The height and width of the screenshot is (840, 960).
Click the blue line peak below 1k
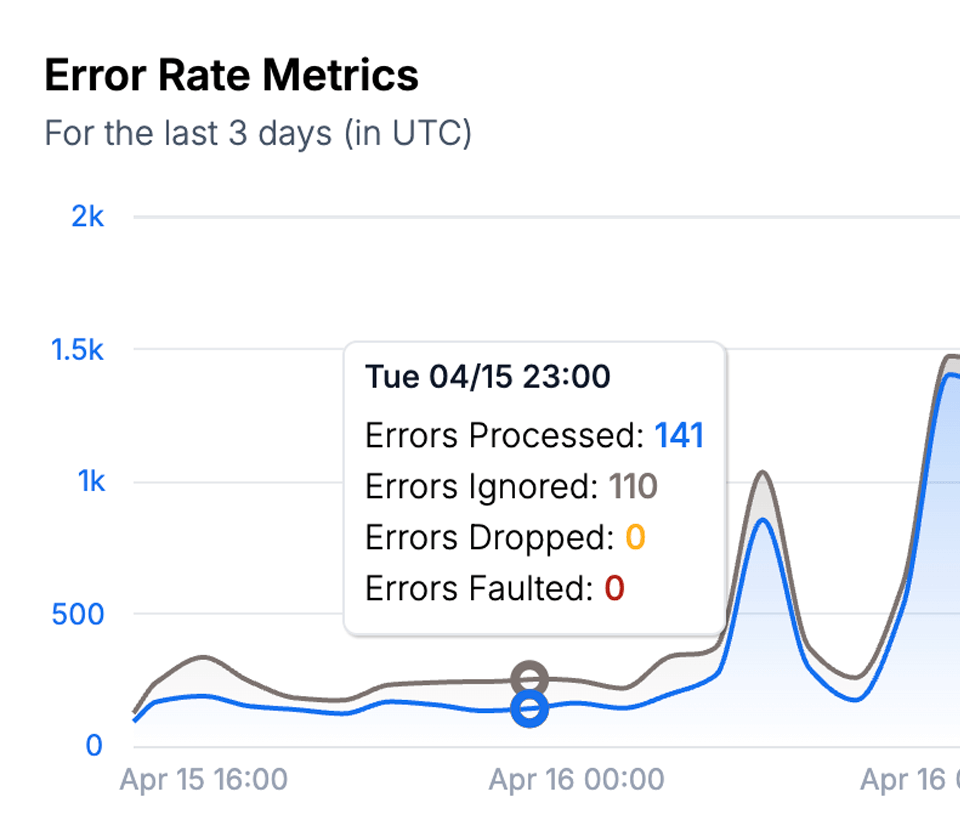pyautogui.click(x=763, y=520)
